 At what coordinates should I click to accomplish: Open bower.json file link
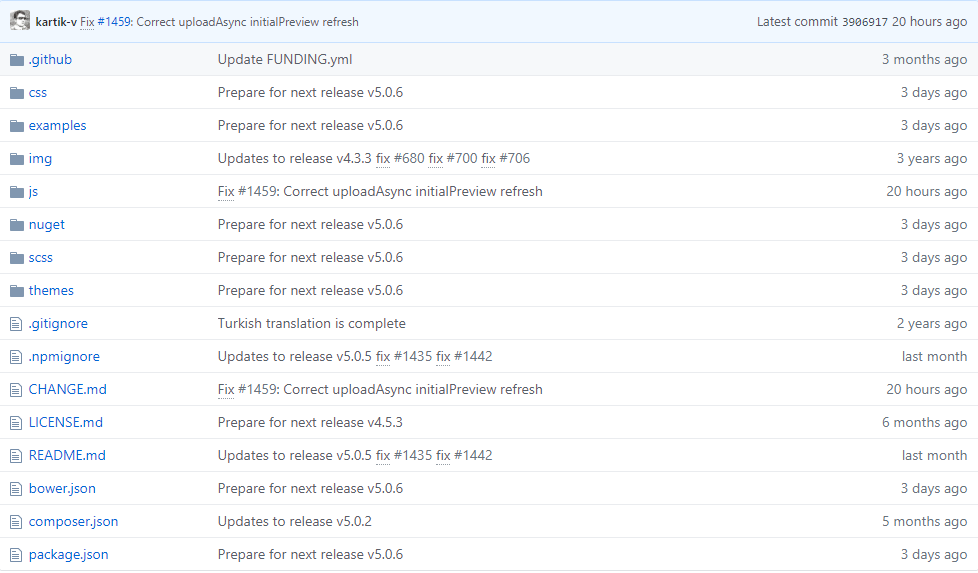pos(62,488)
